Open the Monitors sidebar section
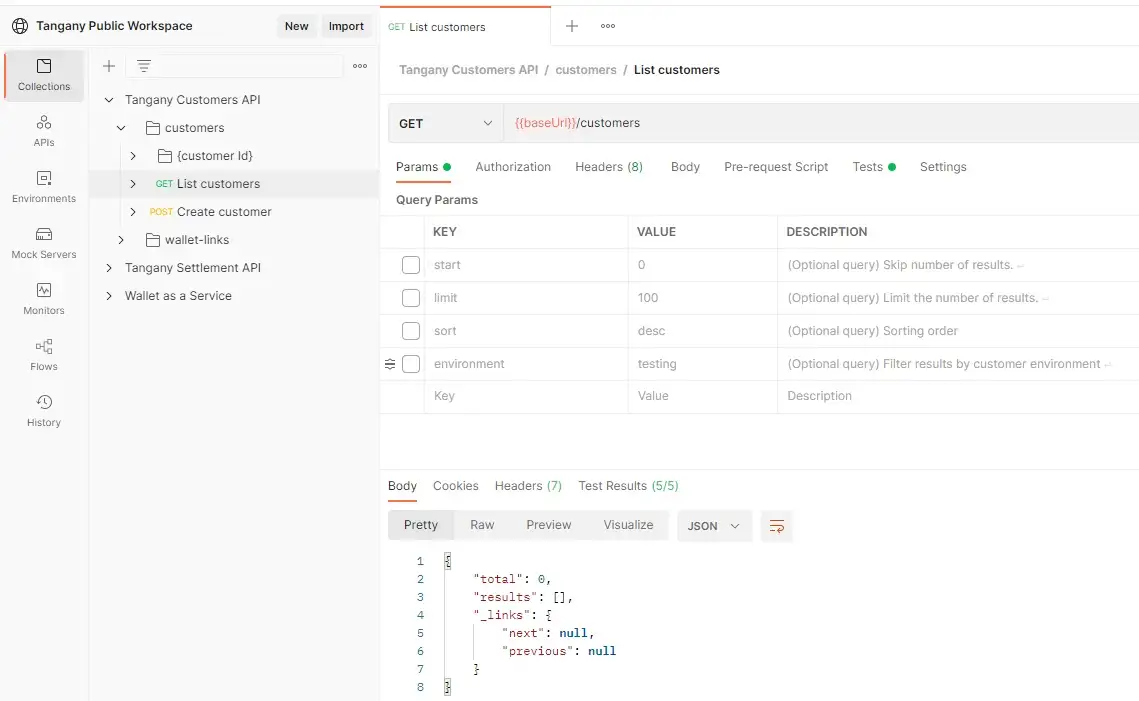This screenshot has width=1139, height=701. (44, 299)
